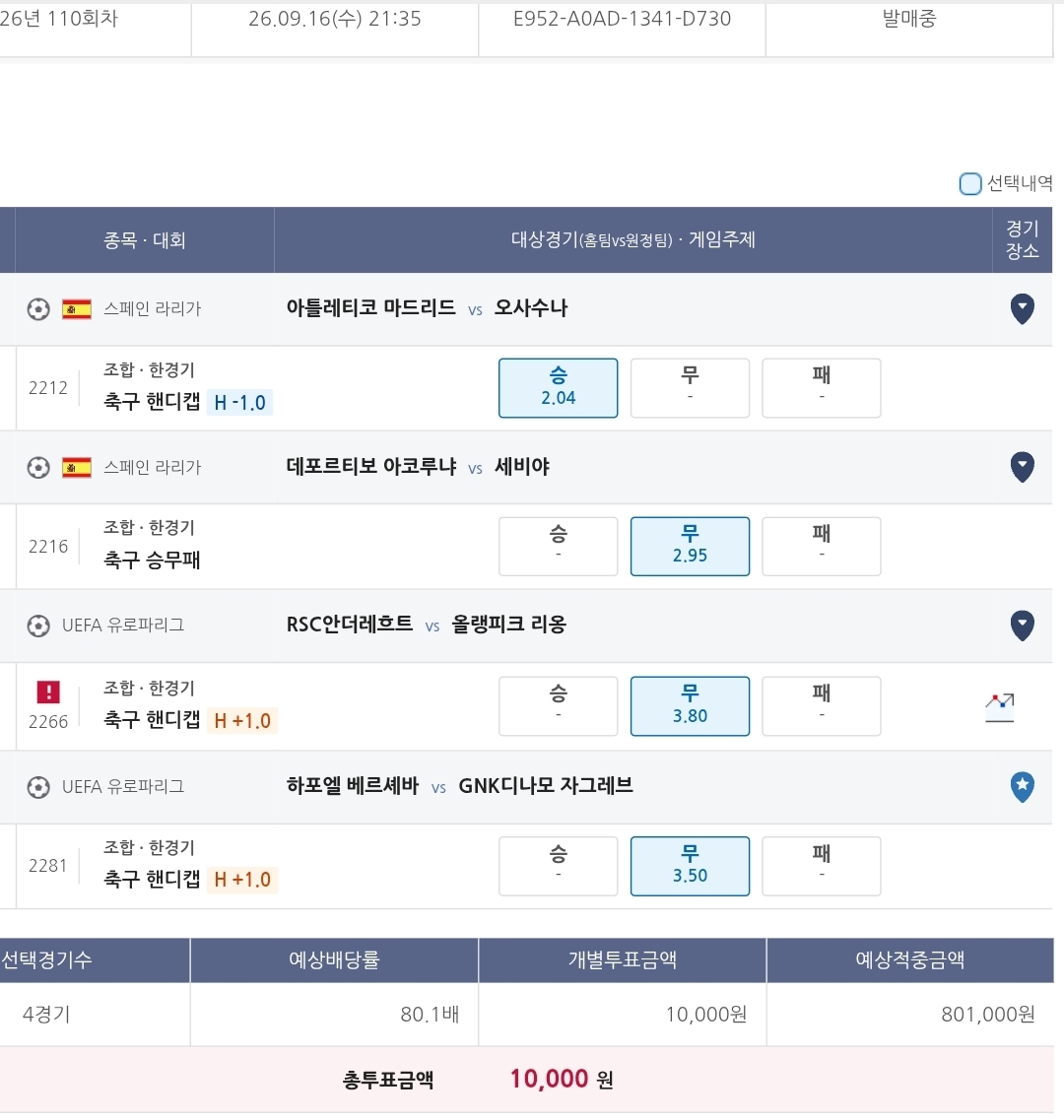Click the red exclamation alert on game 2266
The height and width of the screenshot is (1120, 1064).
[48, 692]
